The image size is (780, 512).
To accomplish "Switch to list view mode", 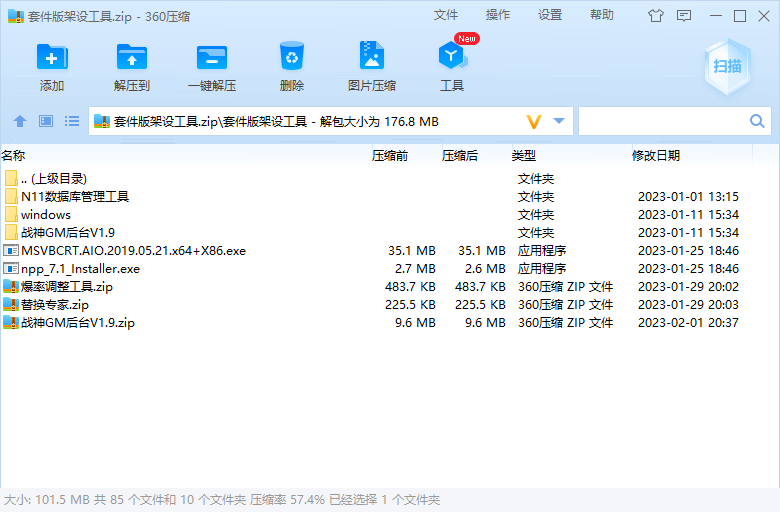I will [72, 121].
